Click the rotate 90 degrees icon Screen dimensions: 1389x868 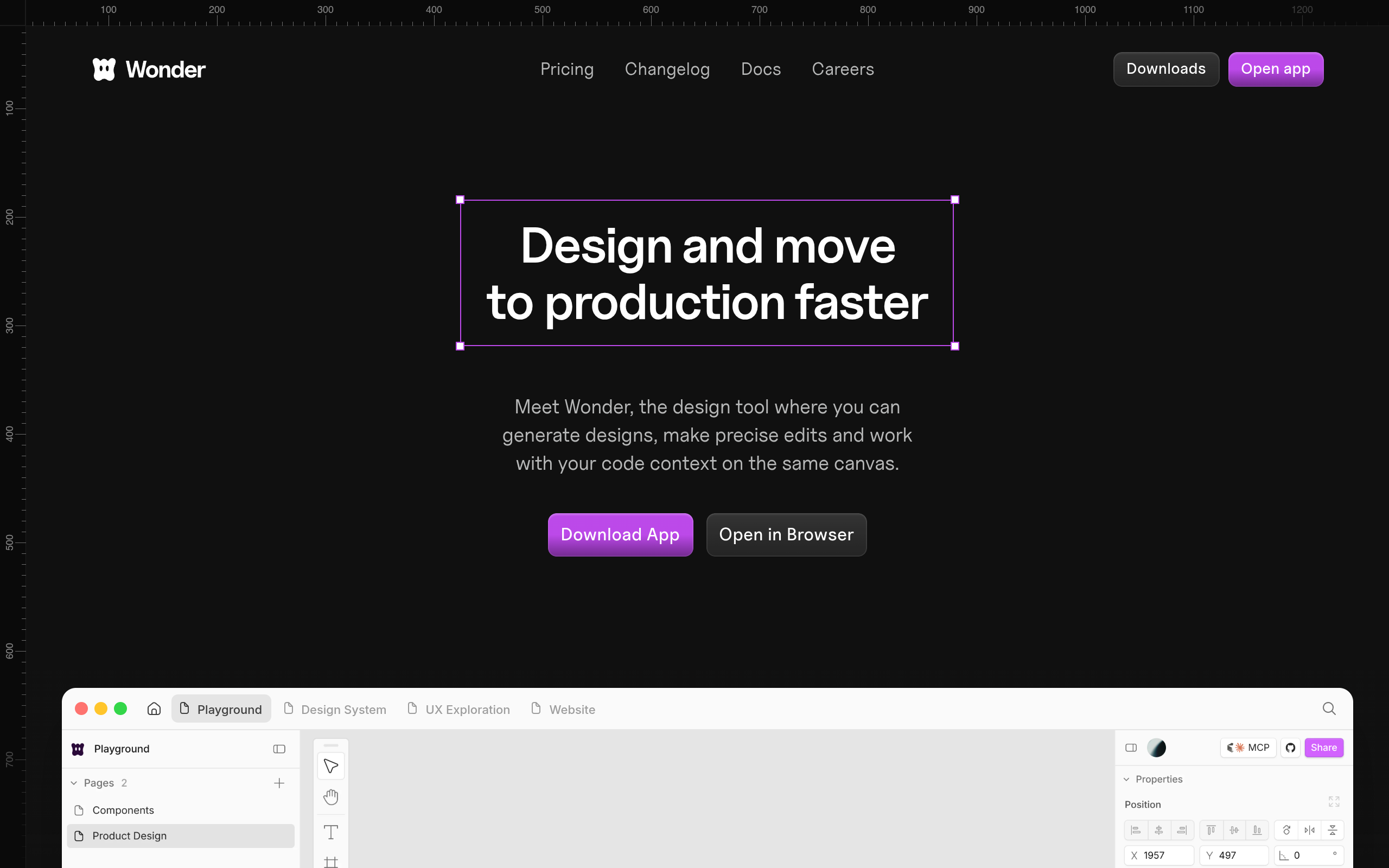coord(1286,829)
